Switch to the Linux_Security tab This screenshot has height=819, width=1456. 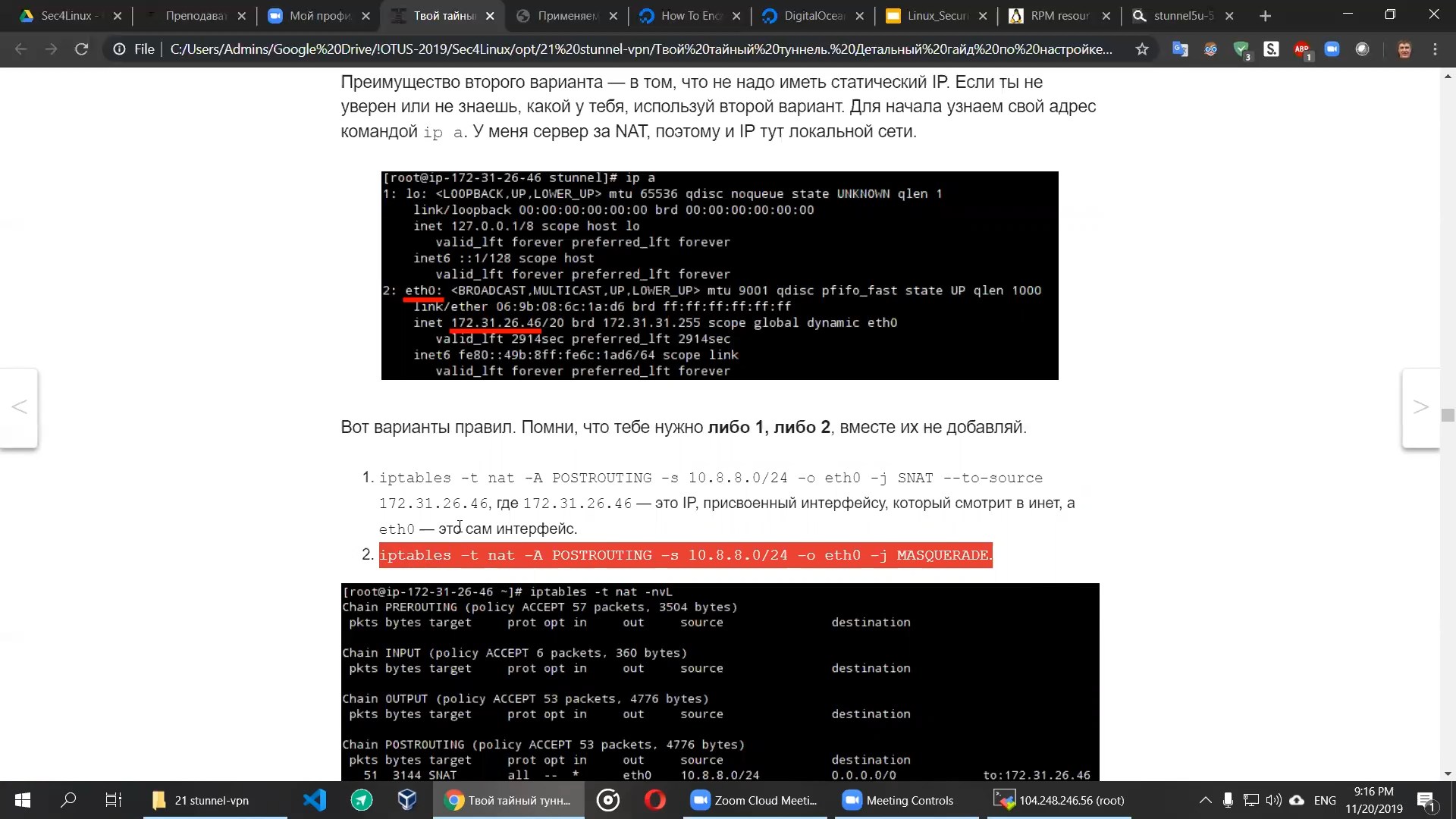point(937,16)
